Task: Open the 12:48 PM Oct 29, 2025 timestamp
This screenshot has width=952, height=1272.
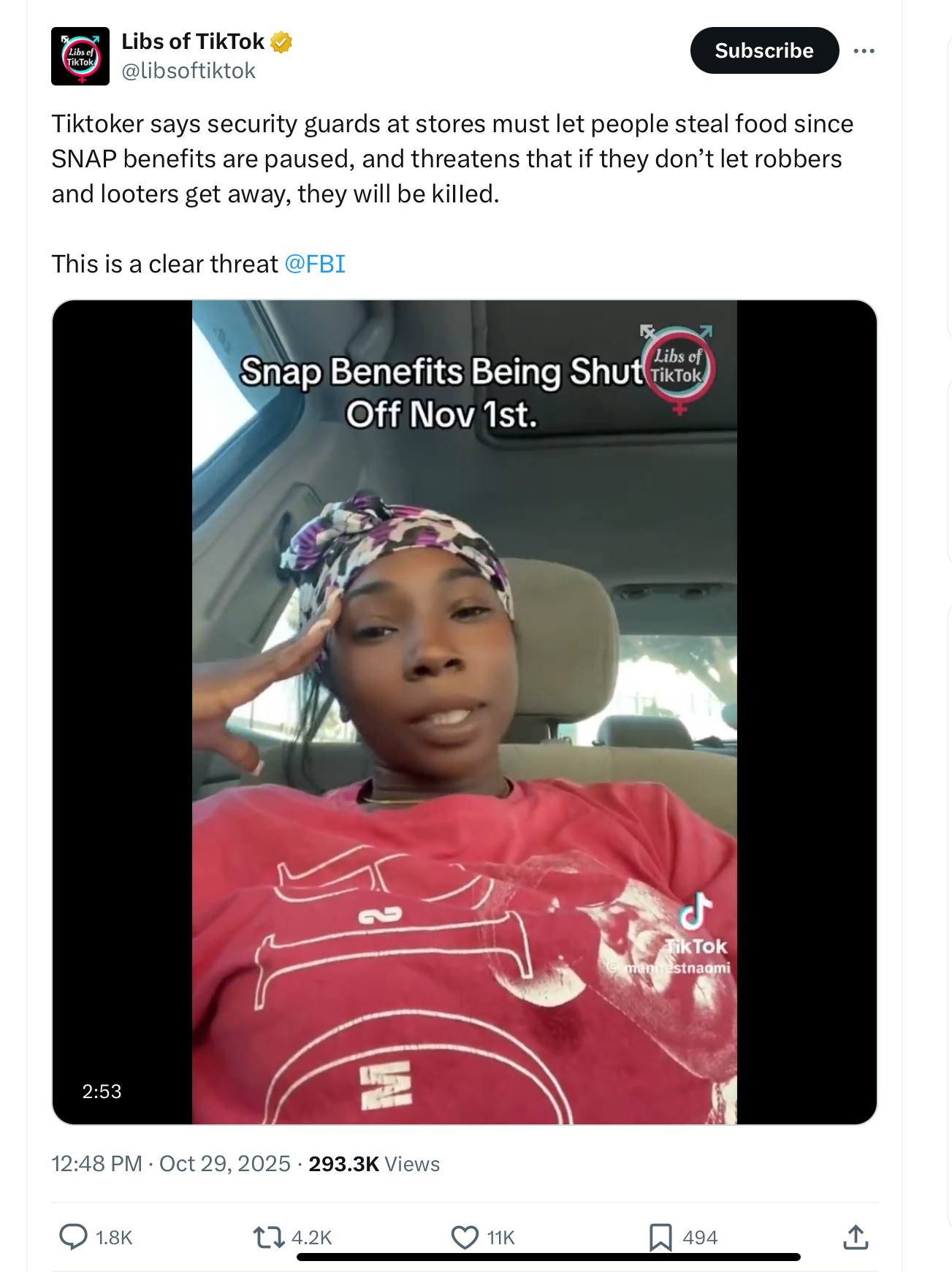Action: click(171, 1164)
